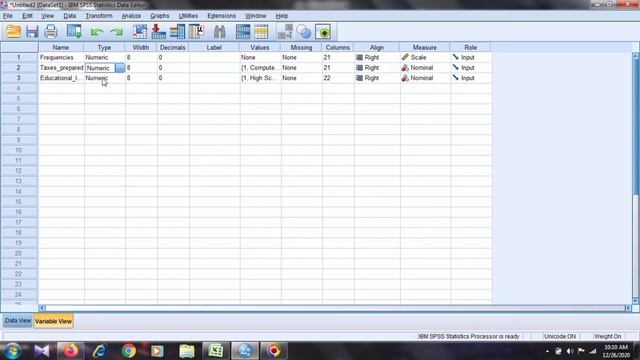Image resolution: width=640 pixels, height=360 pixels.
Task: Open the Windows Start button
Action: tap(13, 351)
